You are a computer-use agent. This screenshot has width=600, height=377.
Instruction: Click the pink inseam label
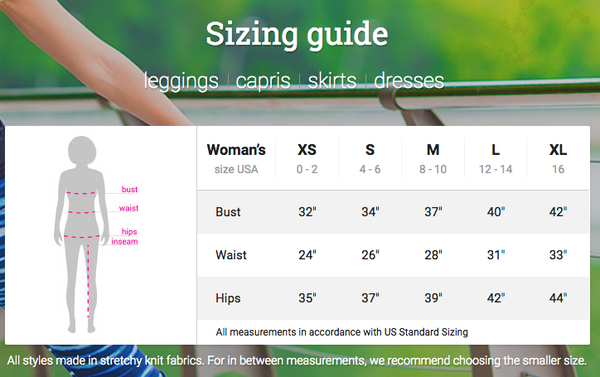[x=124, y=242]
